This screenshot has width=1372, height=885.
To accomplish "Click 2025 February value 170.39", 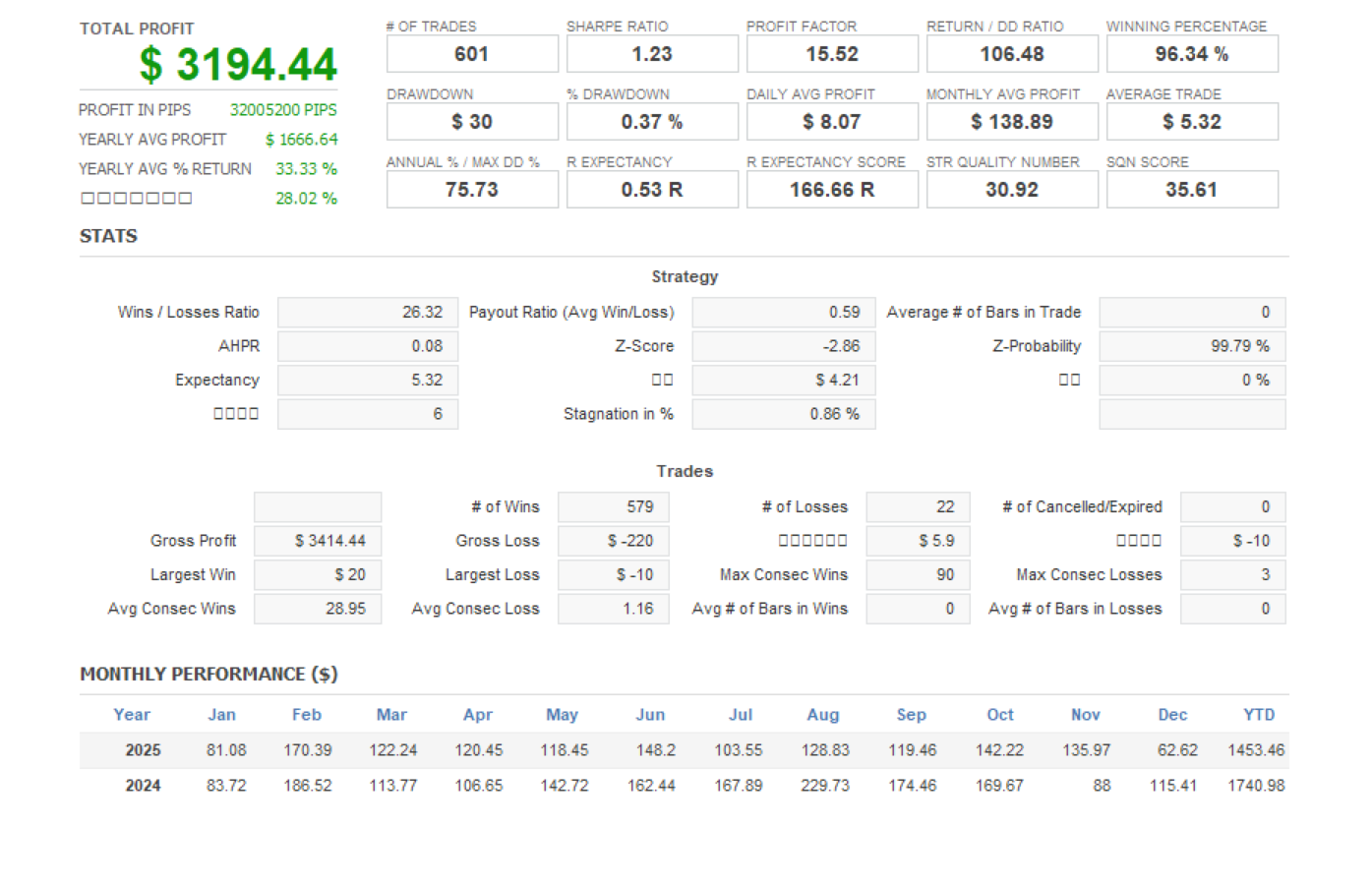I will tap(308, 750).
